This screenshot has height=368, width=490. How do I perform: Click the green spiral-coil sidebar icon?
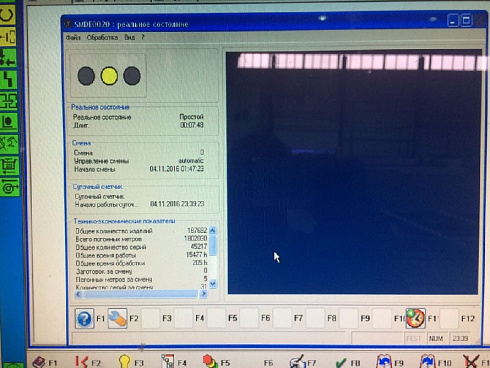10,187
